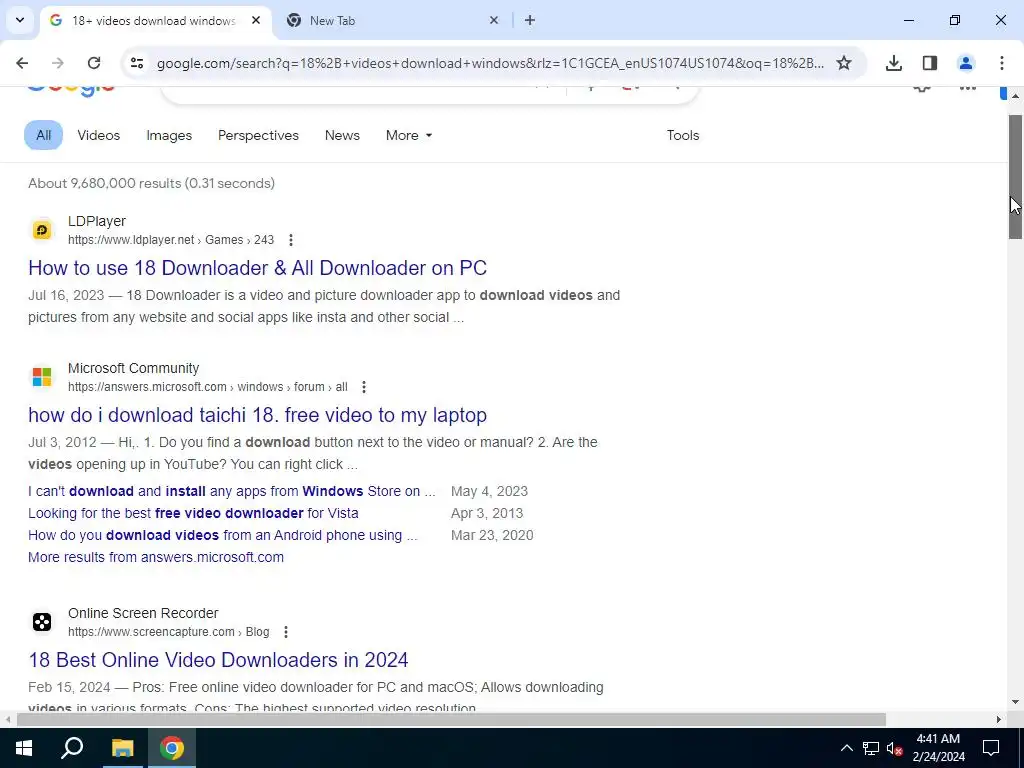Select the All search filter
1024x768 pixels.
point(43,135)
